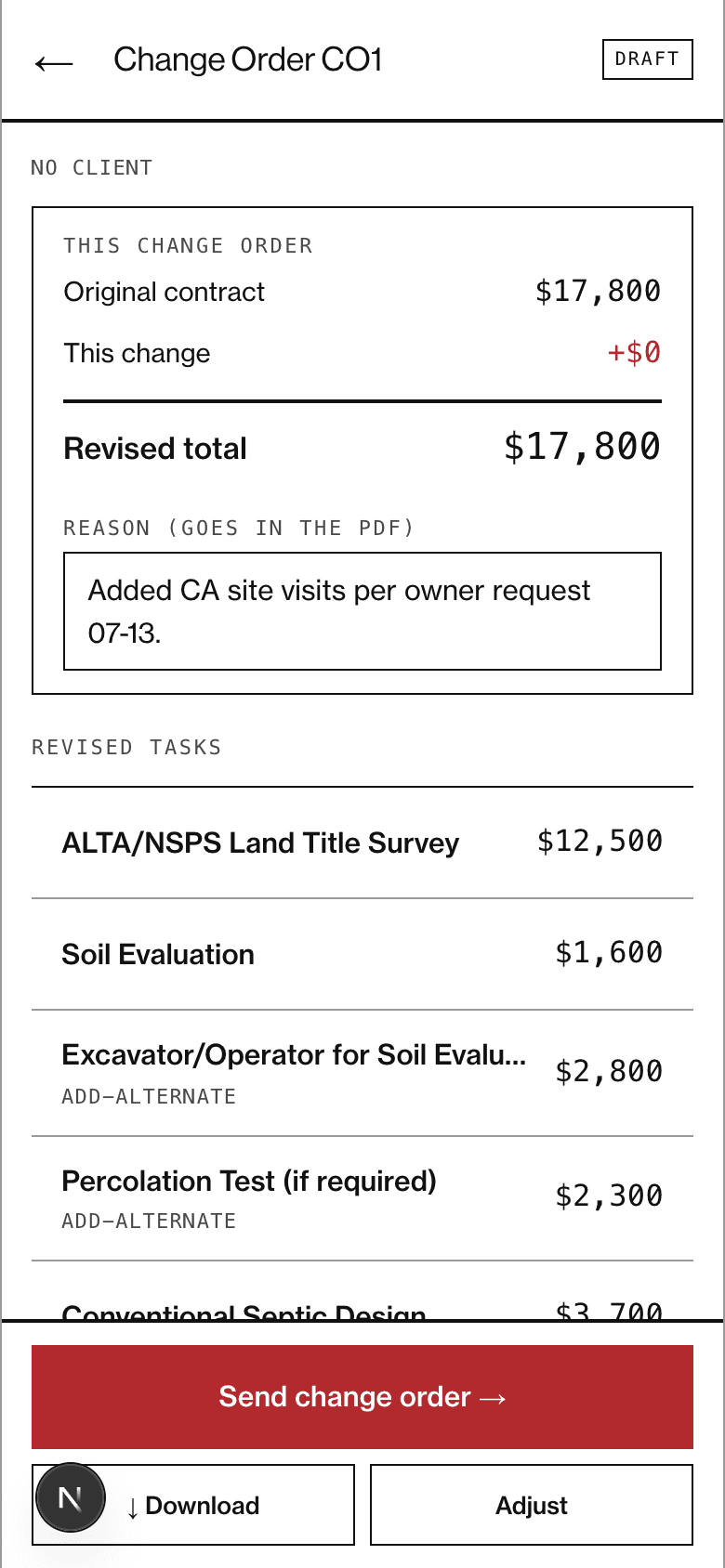
Task: Go back using the left arrow
Action: tap(54, 62)
